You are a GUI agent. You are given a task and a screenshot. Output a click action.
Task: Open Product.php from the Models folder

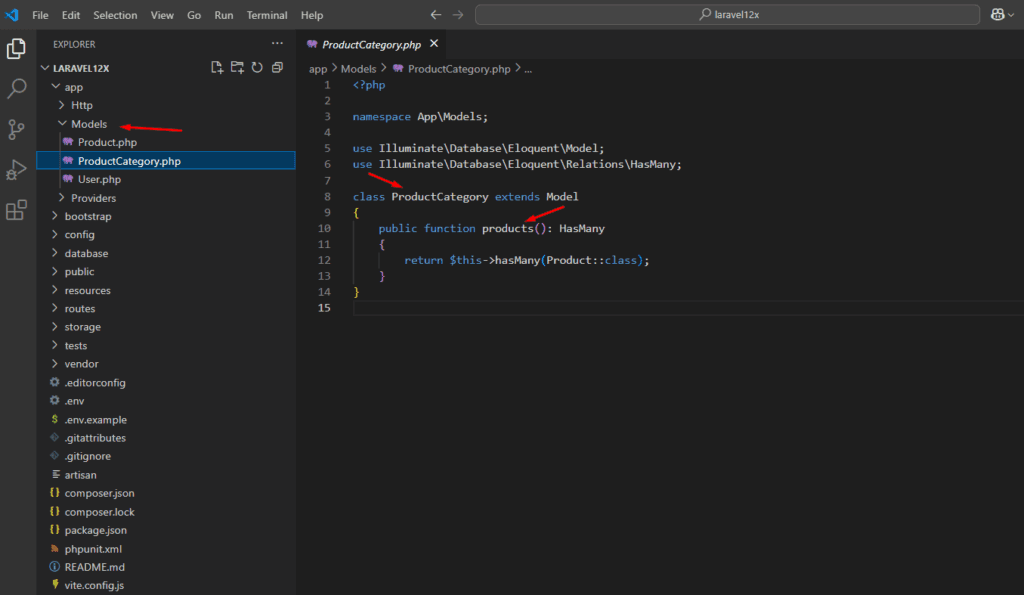point(107,142)
